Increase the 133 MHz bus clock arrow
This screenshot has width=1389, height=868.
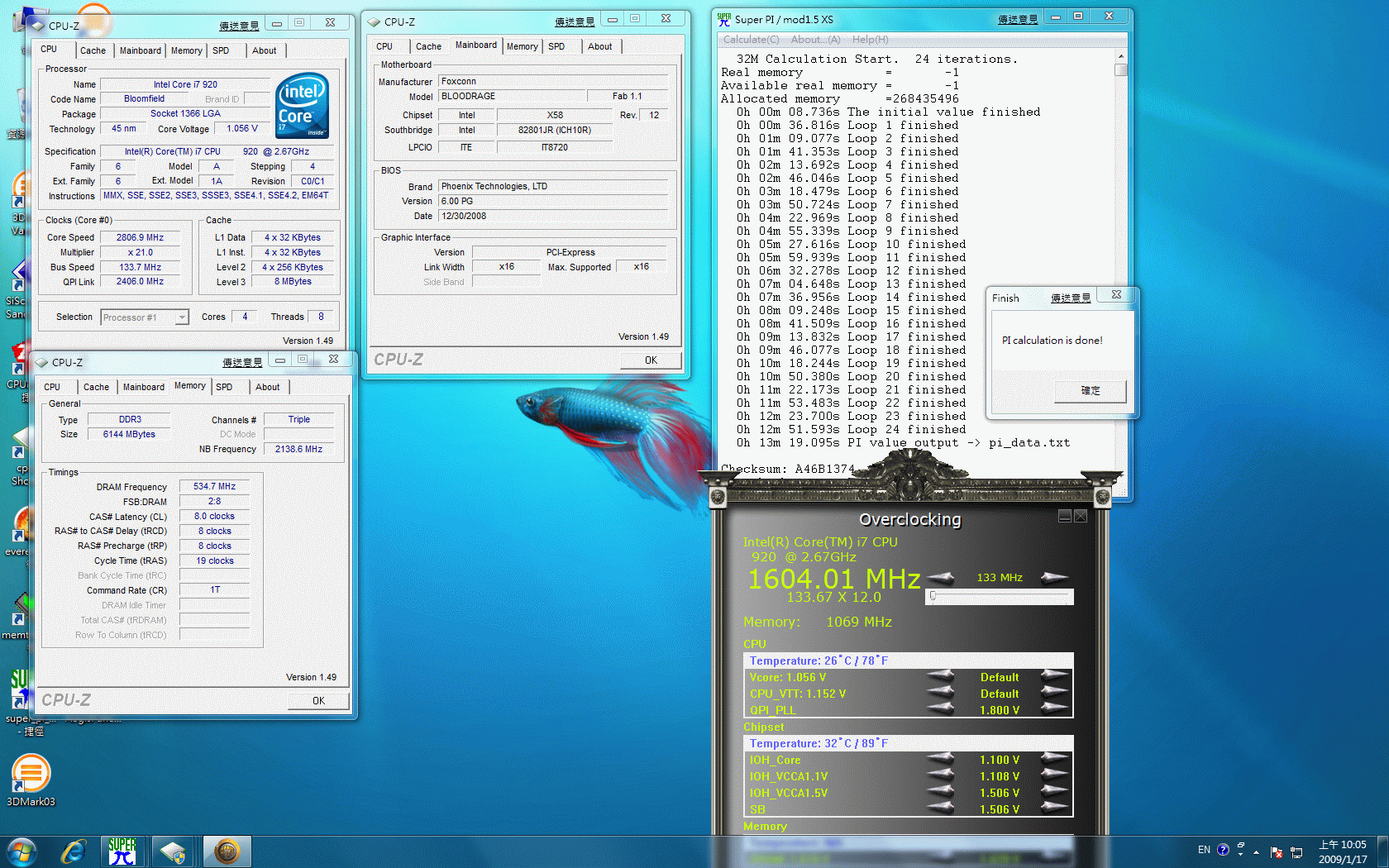[x=1054, y=577]
